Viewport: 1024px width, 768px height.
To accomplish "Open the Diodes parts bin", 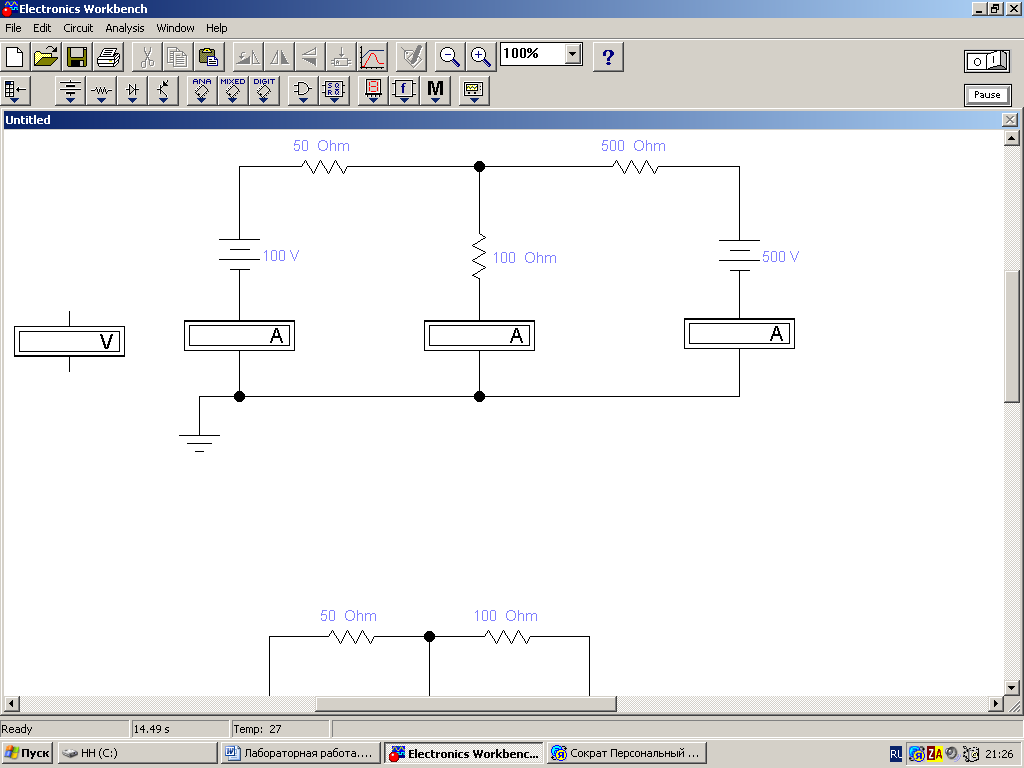I will [x=133, y=90].
